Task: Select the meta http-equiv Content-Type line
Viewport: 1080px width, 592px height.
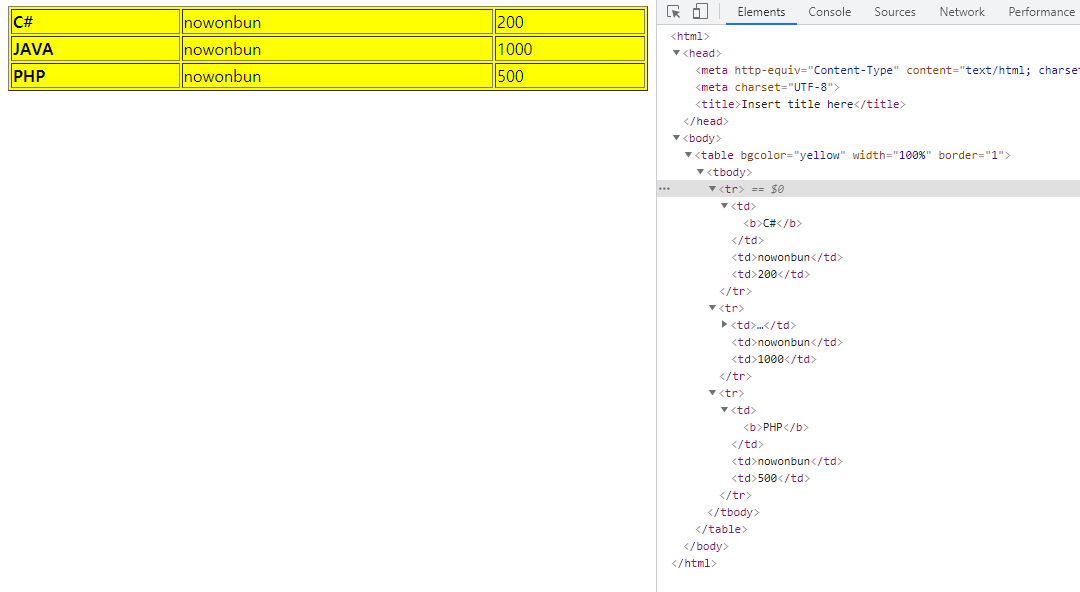Action: click(x=887, y=70)
